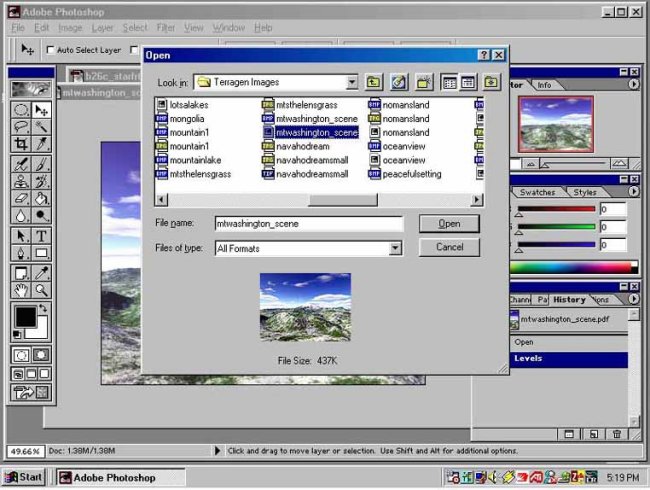Click the Open button in the dialog
Viewport: 650px width, 490px height.
[449, 224]
